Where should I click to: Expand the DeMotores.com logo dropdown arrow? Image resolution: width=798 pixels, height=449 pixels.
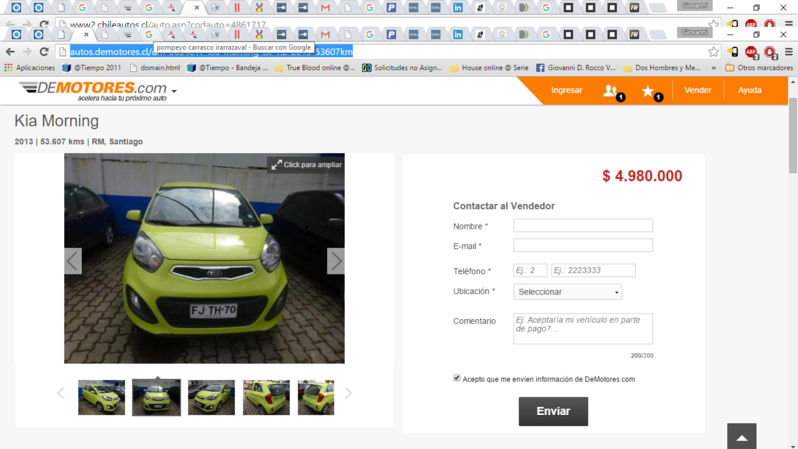coord(174,91)
